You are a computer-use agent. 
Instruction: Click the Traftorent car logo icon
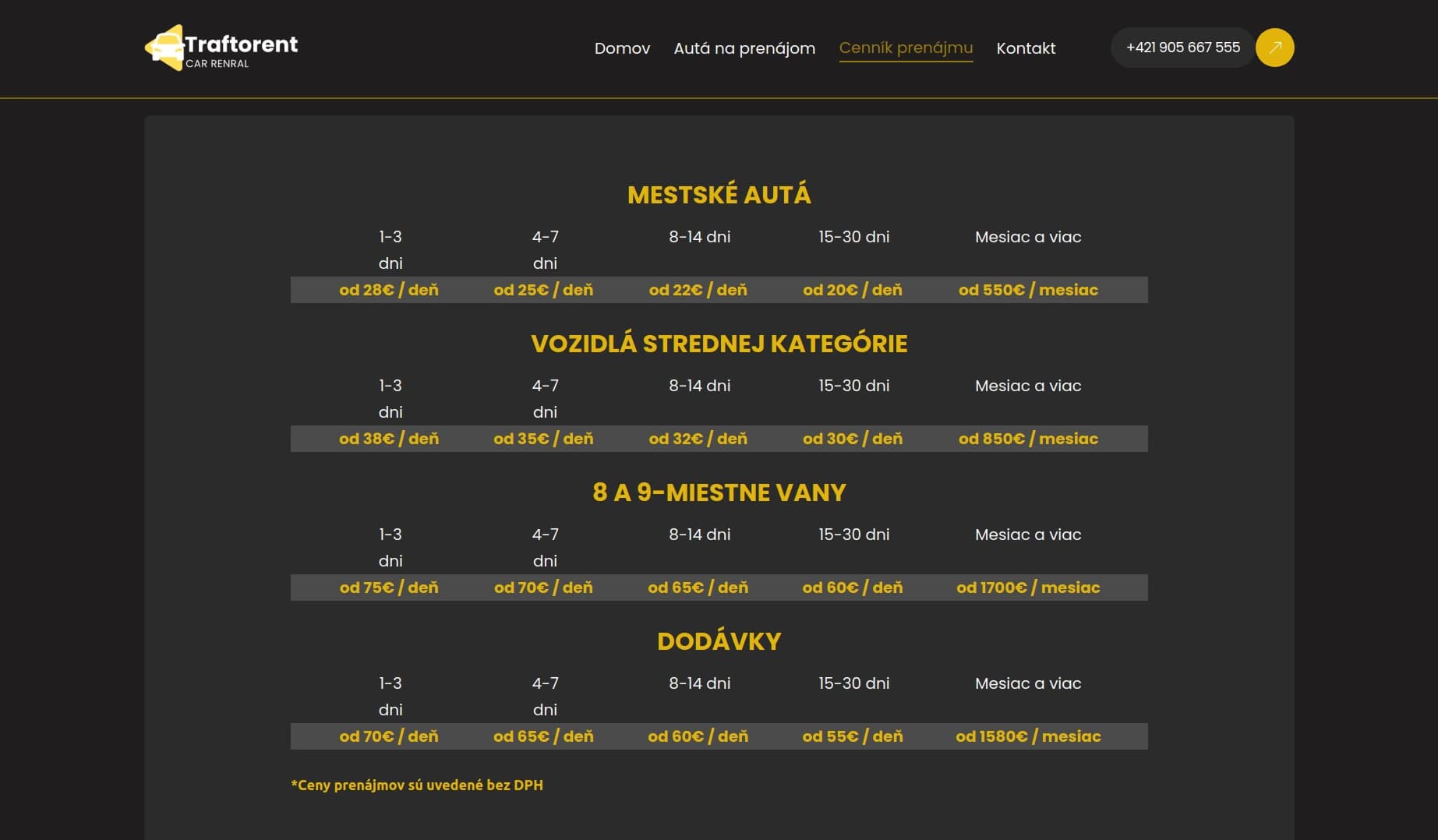[164, 48]
